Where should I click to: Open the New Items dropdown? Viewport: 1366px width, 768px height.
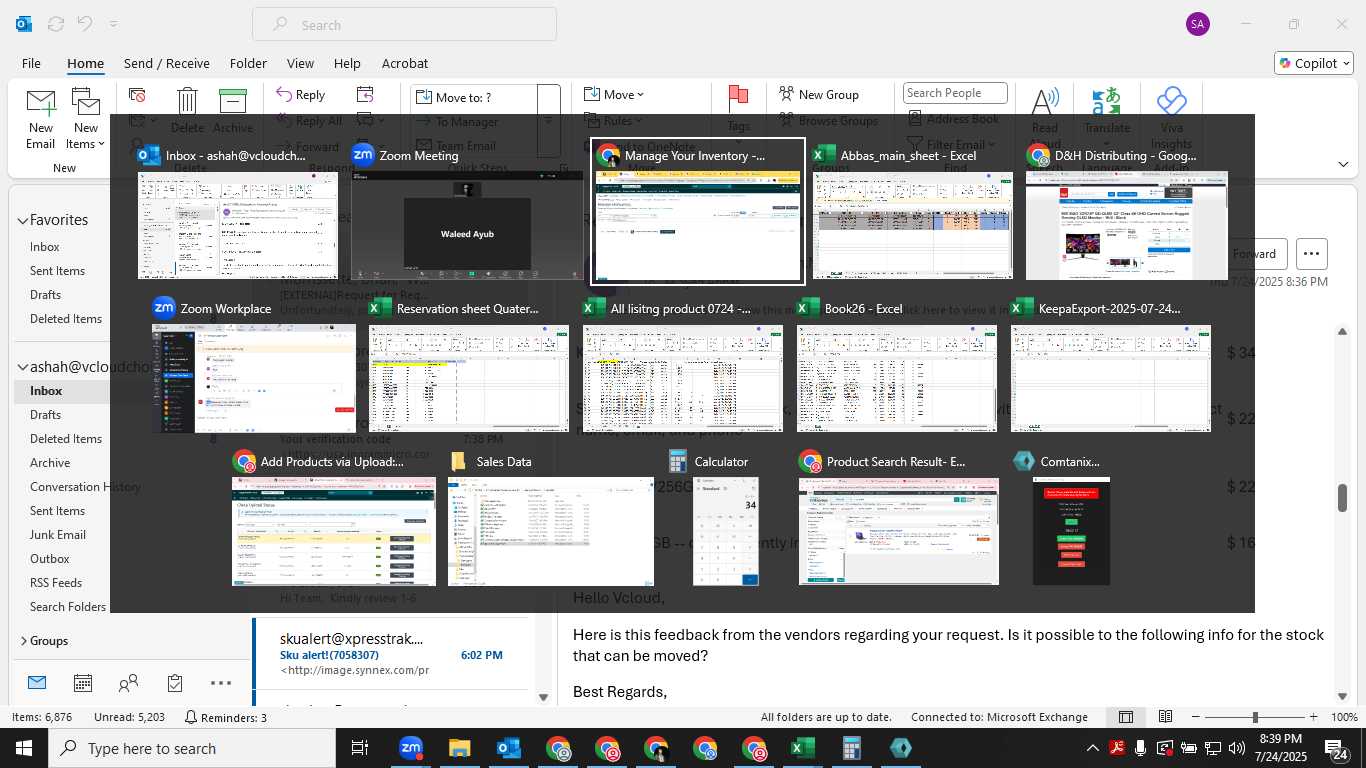coord(86,120)
